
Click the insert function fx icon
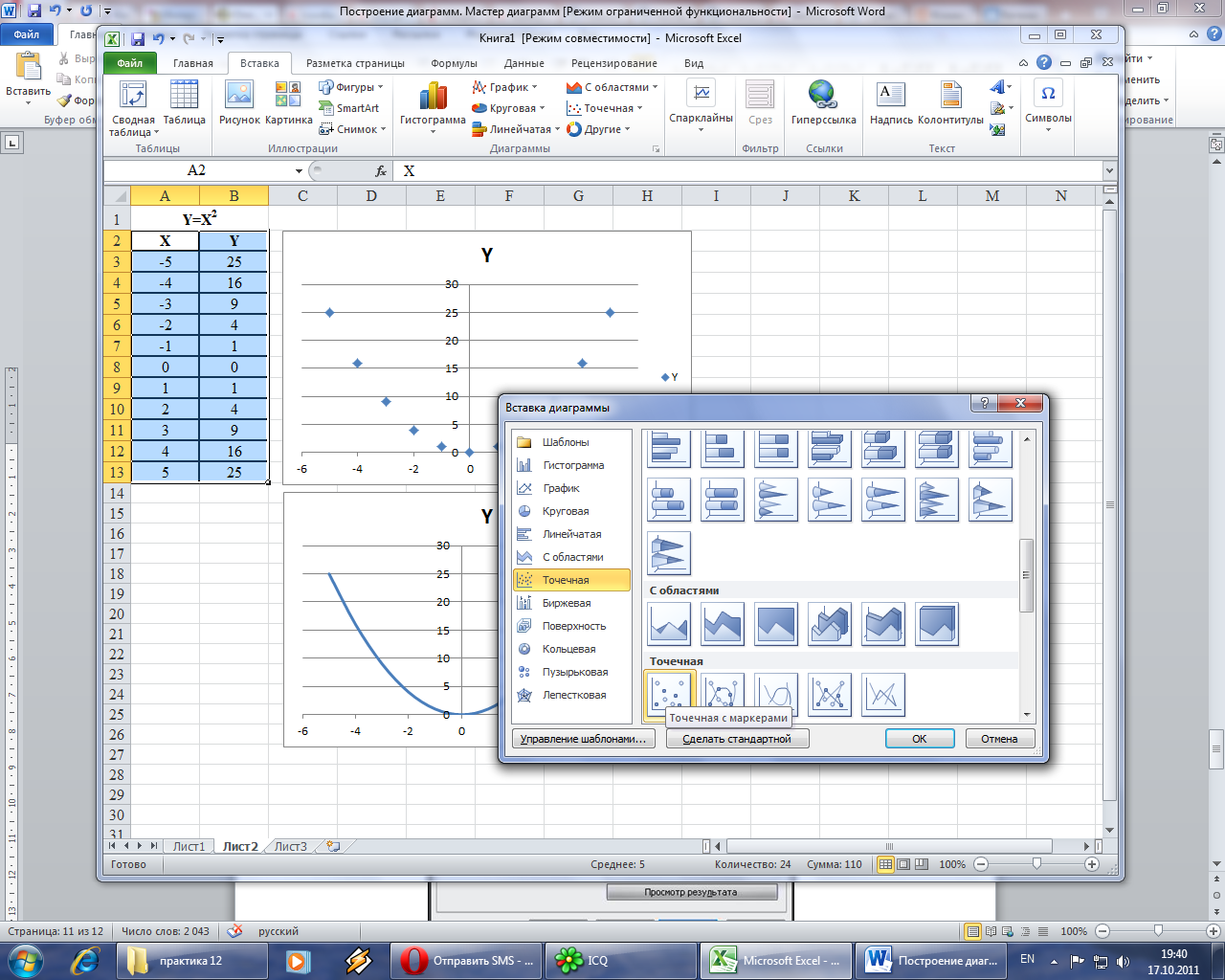click(381, 170)
